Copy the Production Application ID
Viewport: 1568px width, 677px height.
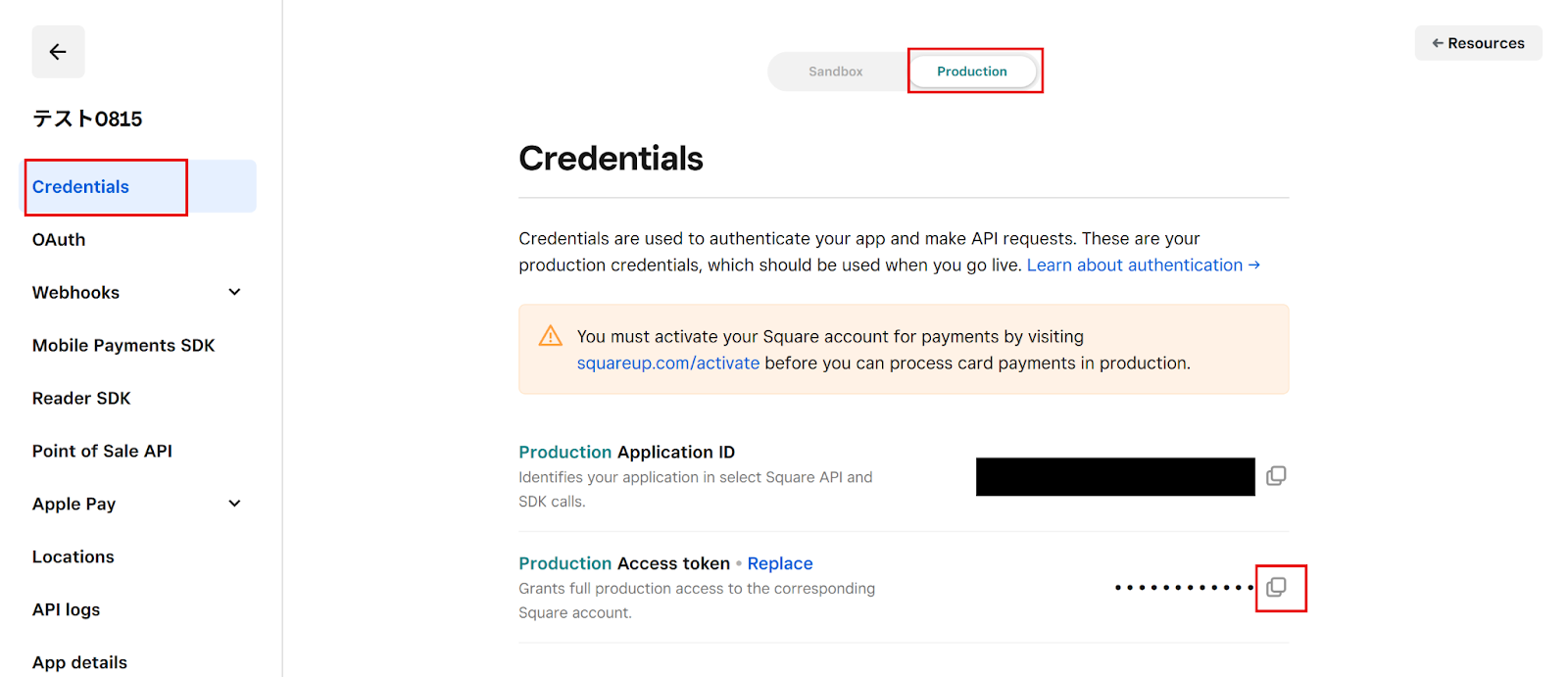[x=1276, y=476]
